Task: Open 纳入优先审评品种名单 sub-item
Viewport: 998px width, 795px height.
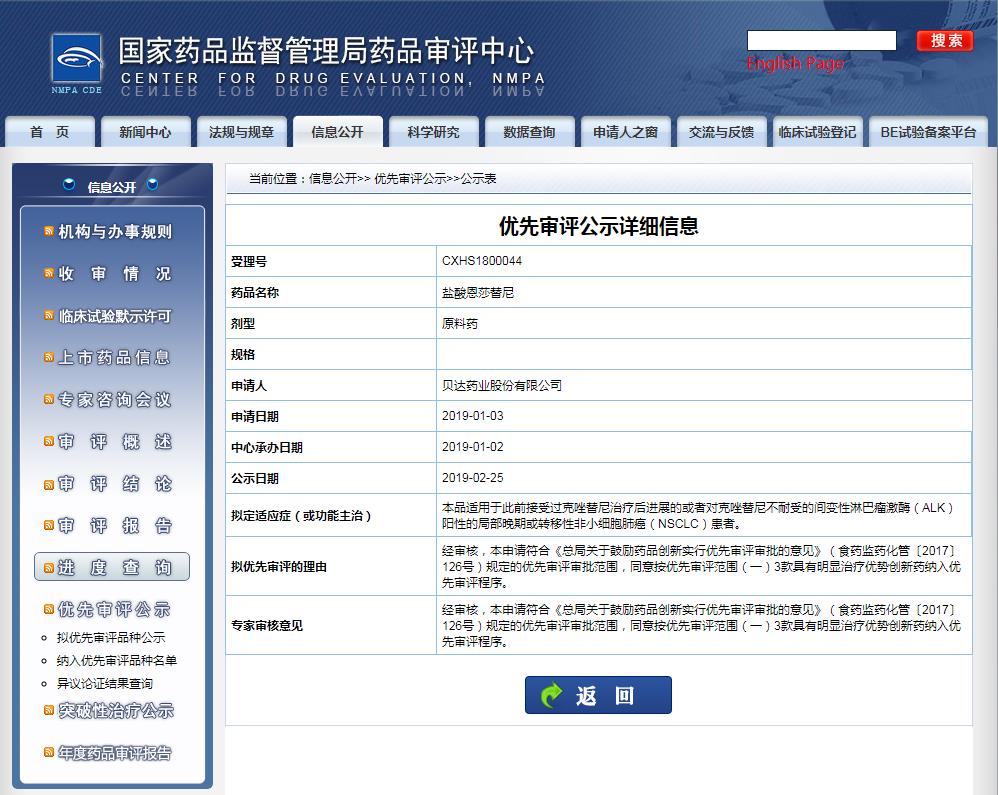Action: [x=117, y=661]
